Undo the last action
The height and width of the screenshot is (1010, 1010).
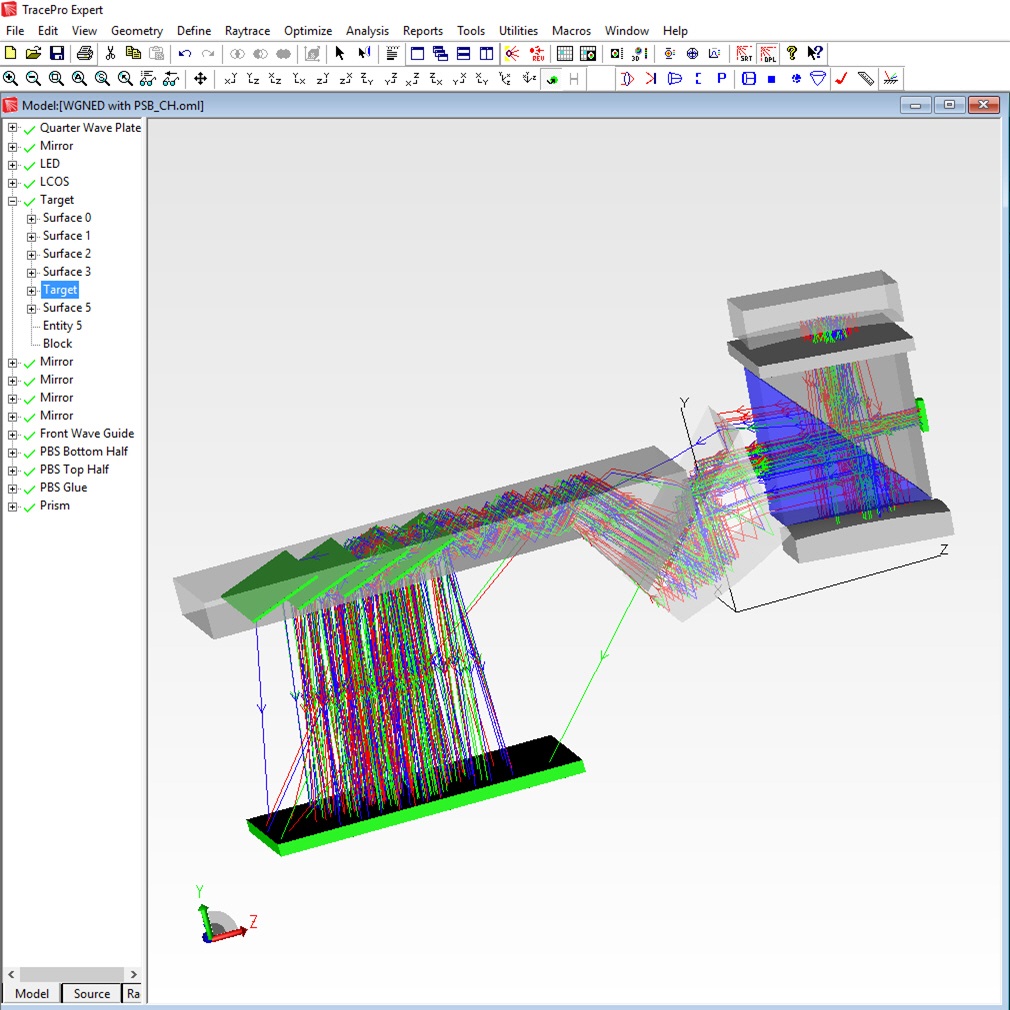pyautogui.click(x=183, y=53)
